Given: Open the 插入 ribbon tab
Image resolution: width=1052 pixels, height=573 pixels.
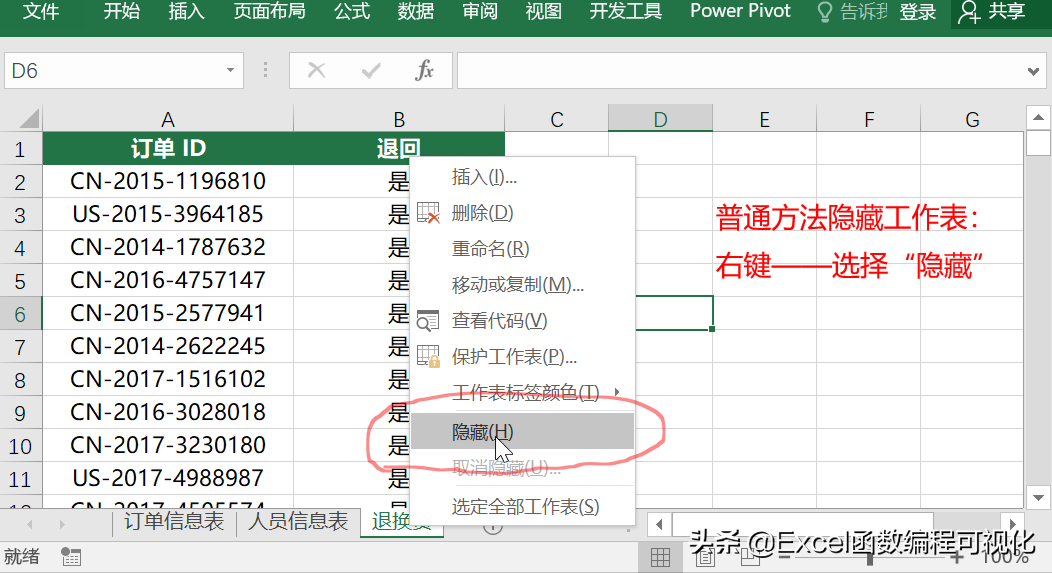Looking at the screenshot, I should point(186,11).
